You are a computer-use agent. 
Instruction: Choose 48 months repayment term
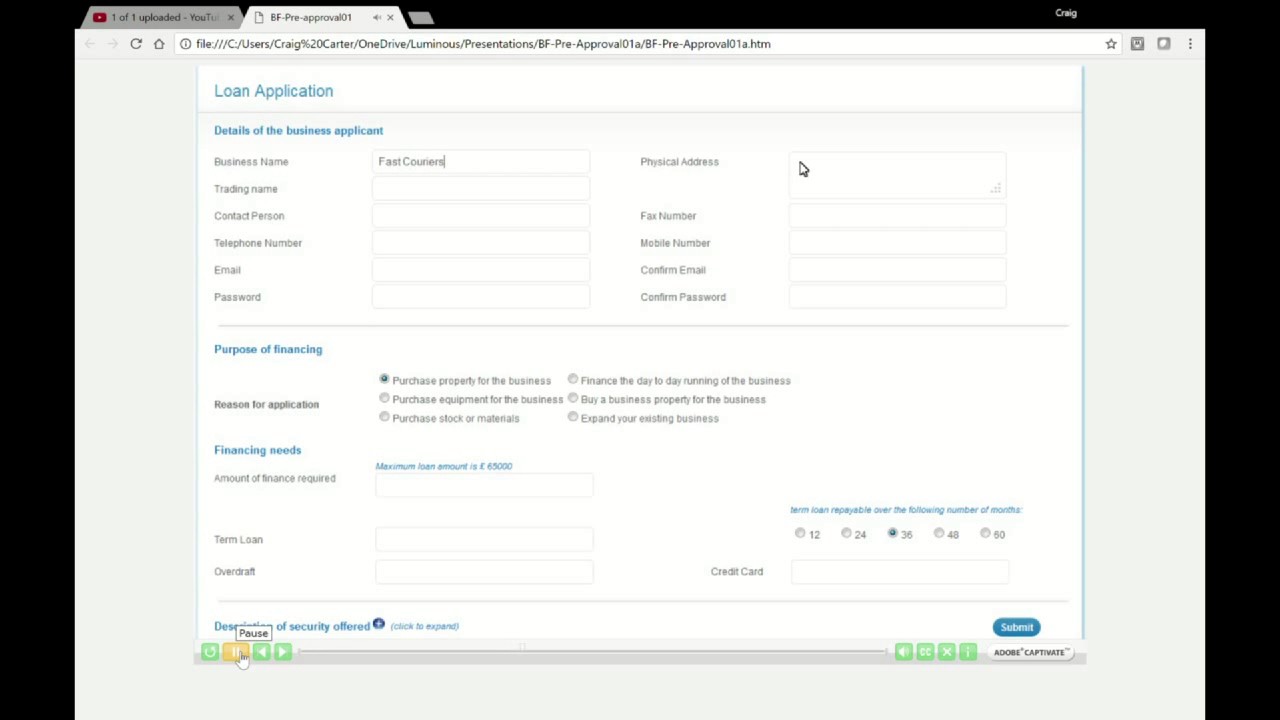point(939,534)
